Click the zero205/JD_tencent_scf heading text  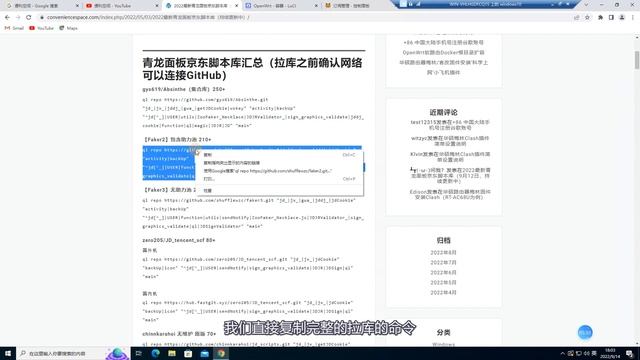click(179, 240)
